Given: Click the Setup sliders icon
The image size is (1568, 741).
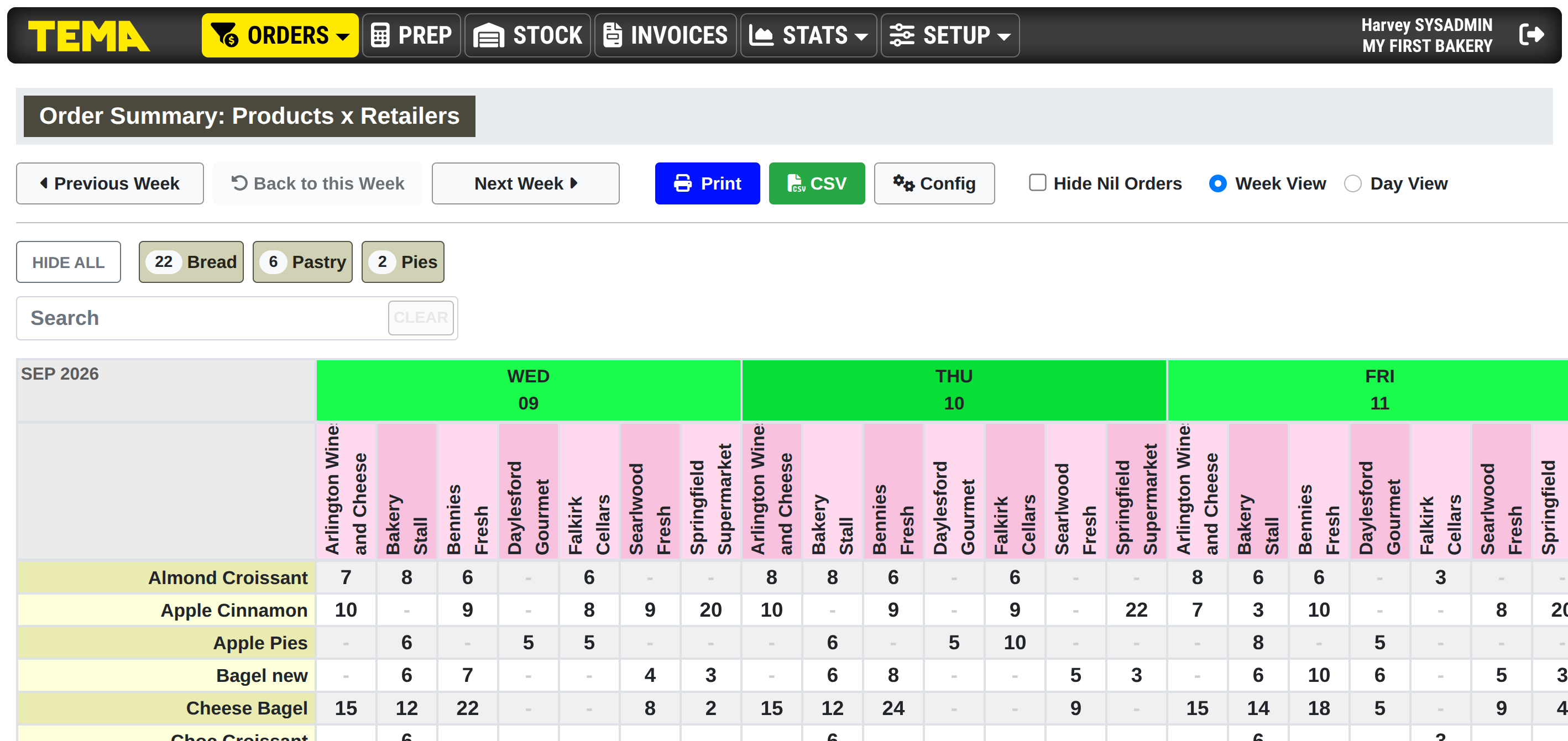Looking at the screenshot, I should 902,35.
